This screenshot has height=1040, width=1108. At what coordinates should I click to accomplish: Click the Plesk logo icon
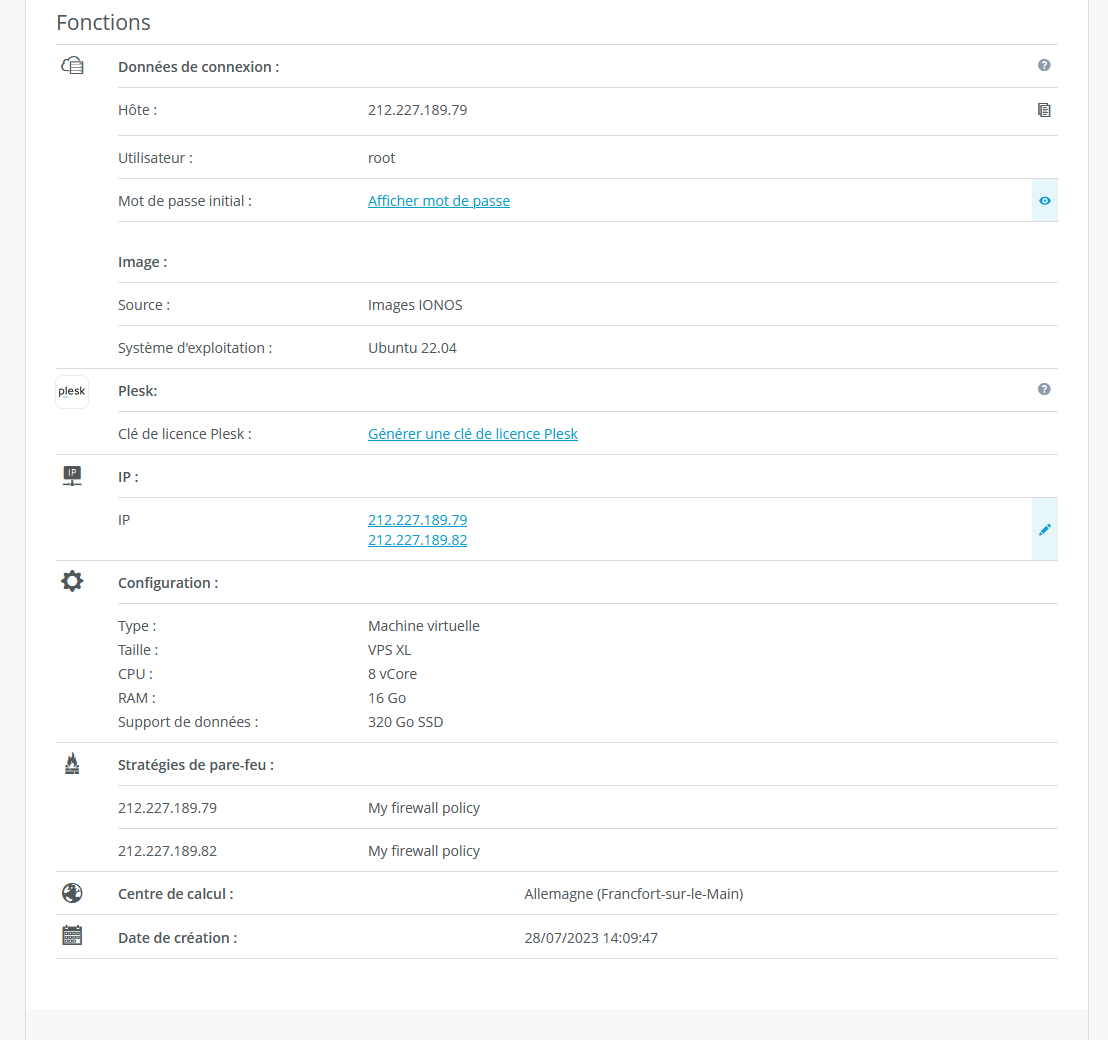coord(72,391)
